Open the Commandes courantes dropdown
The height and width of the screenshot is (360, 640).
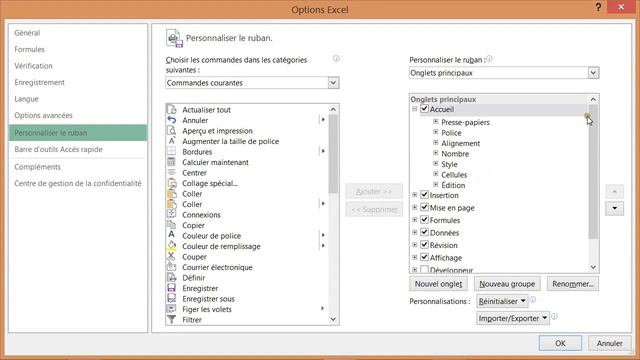[x=333, y=83]
